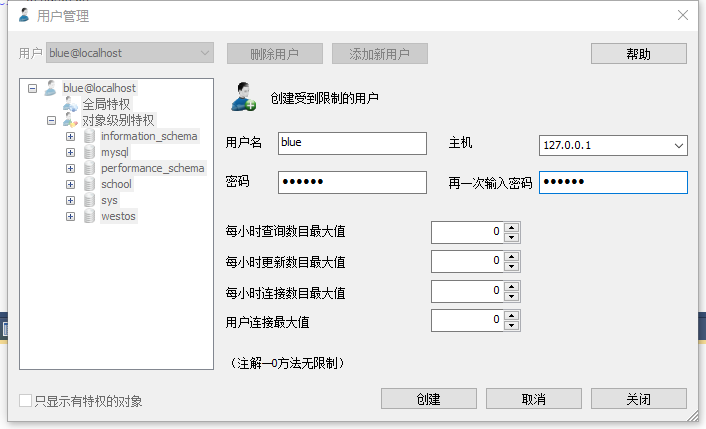This screenshot has height=429, width=706.
Task: Click the 密码 password field
Action: coord(352,182)
